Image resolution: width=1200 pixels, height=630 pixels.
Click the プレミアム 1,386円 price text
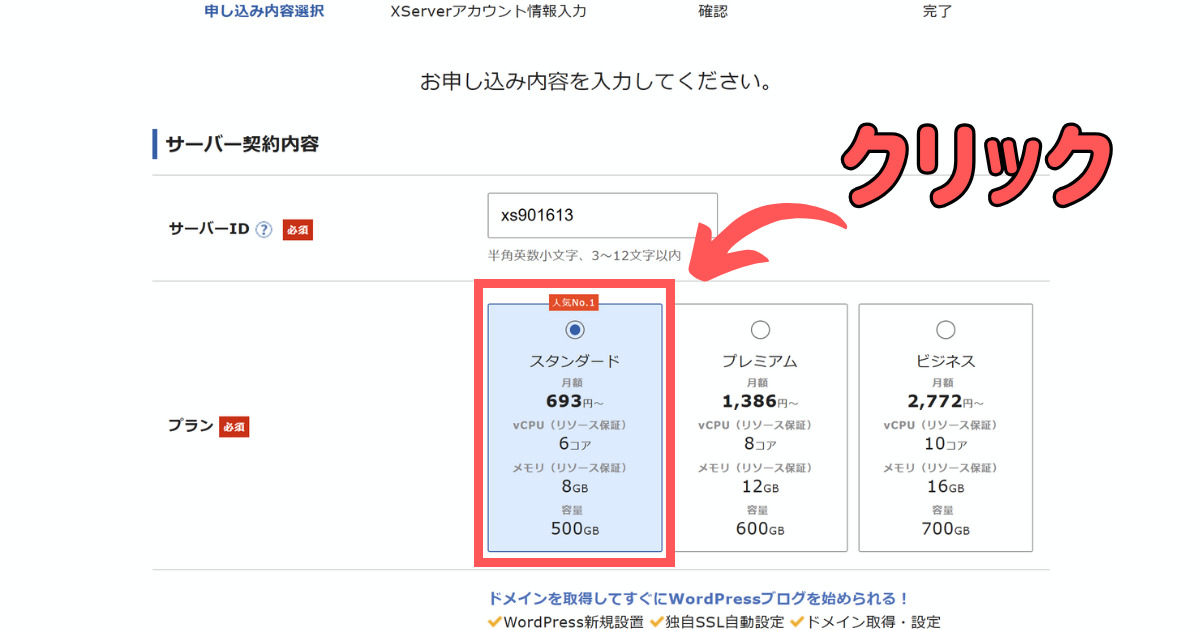point(758,402)
